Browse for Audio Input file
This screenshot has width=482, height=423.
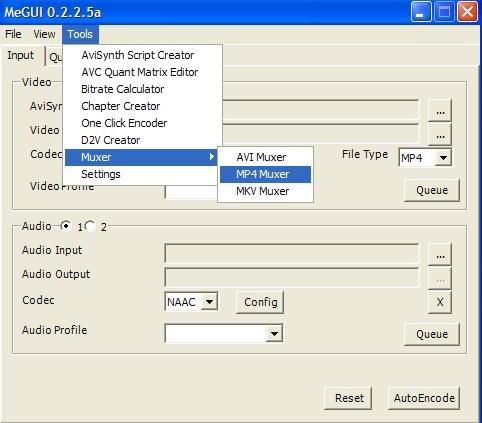pyautogui.click(x=440, y=255)
